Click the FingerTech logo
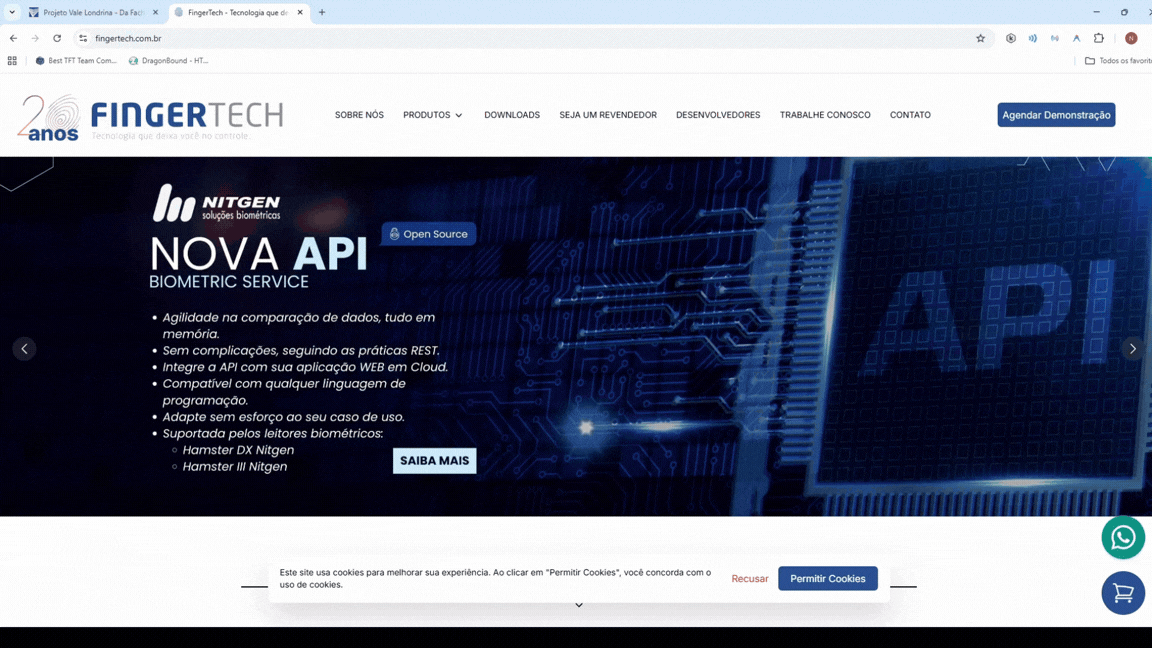Image resolution: width=1152 pixels, height=648 pixels. click(150, 117)
